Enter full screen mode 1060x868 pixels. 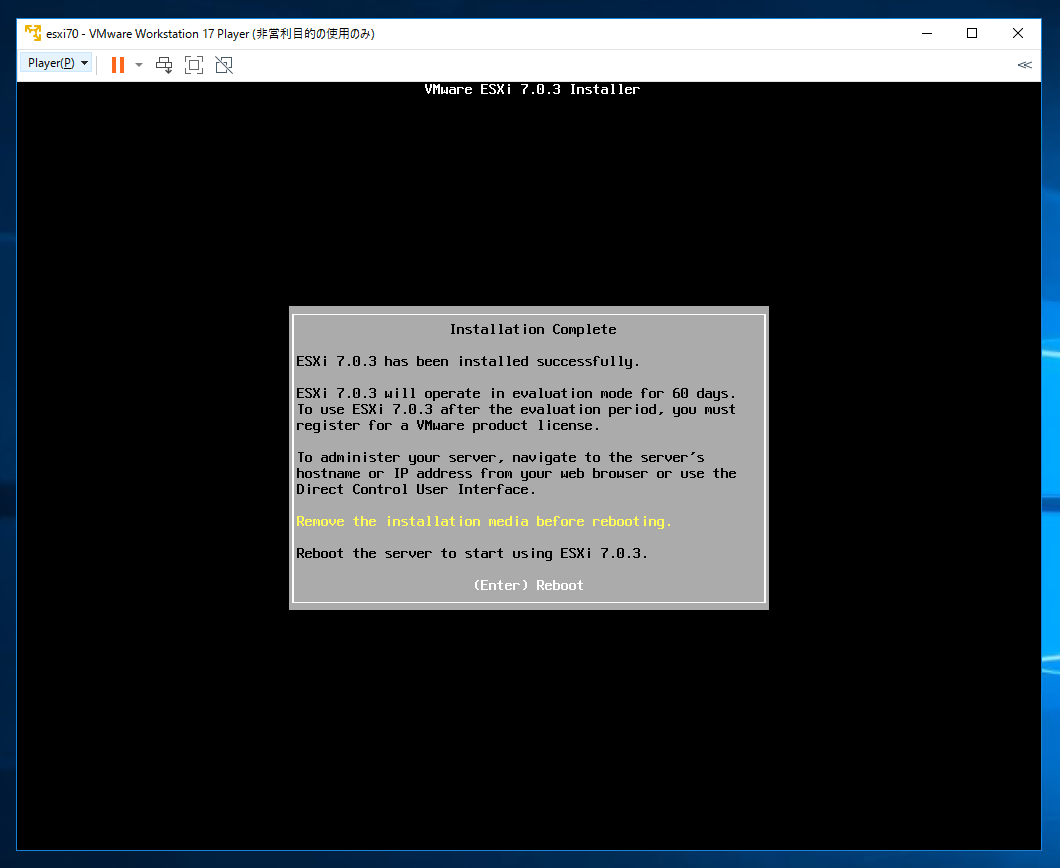194,65
